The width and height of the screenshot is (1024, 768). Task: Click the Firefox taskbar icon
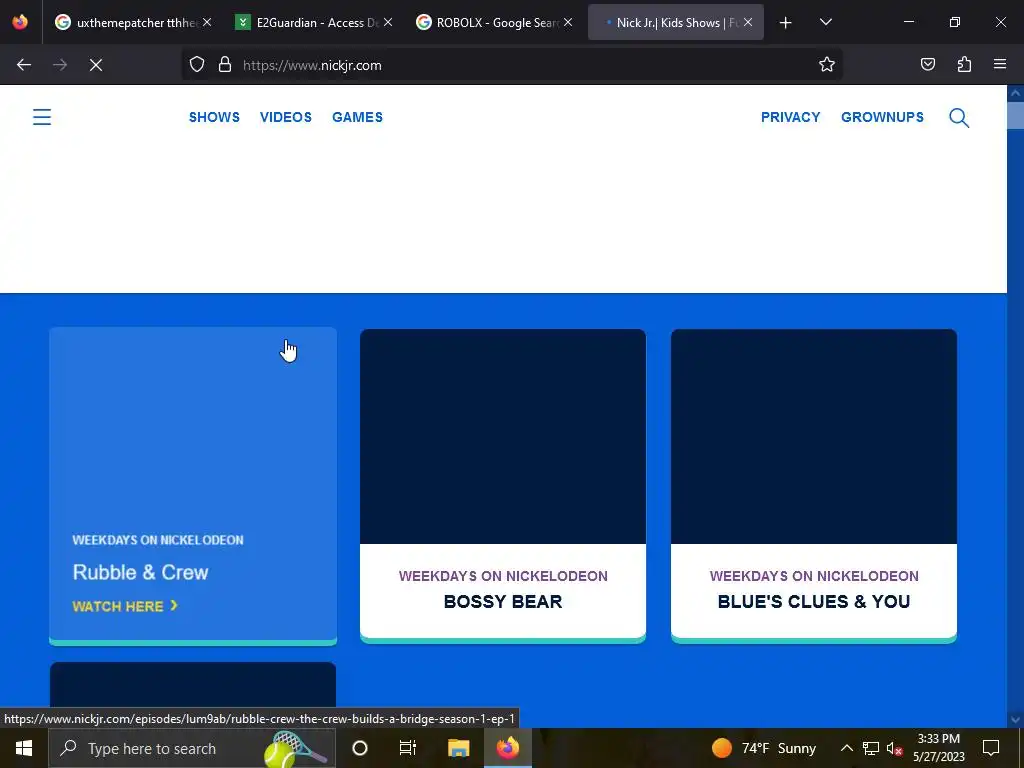click(507, 748)
